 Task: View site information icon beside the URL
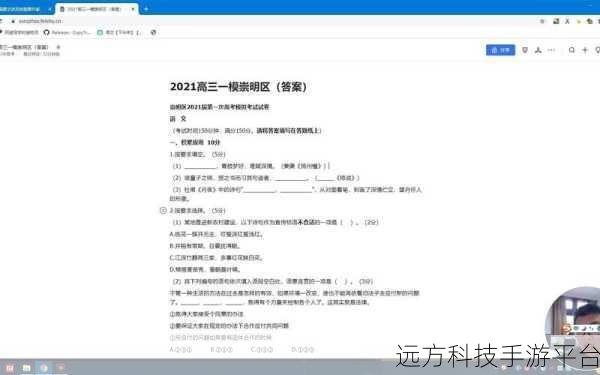[13, 21]
